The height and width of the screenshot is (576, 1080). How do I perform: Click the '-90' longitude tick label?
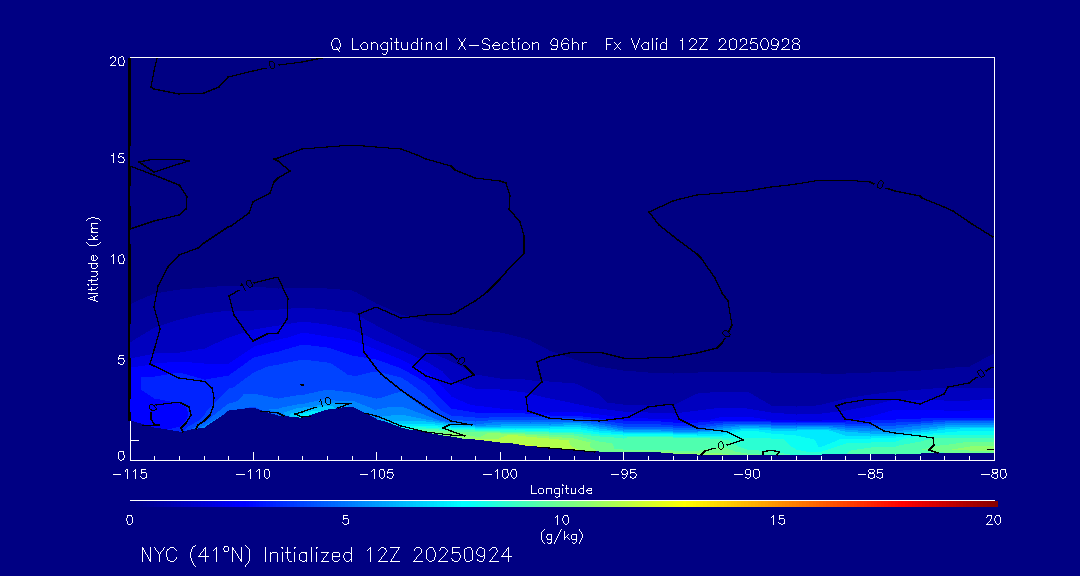pyautogui.click(x=747, y=475)
